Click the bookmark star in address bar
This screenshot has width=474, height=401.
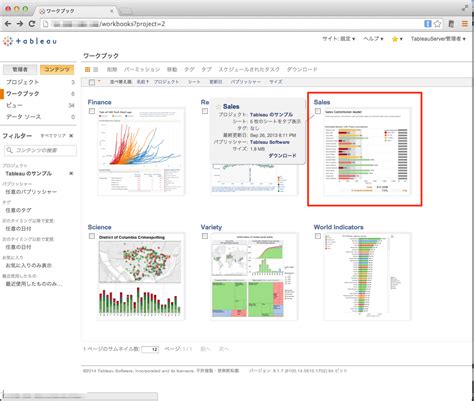point(438,24)
